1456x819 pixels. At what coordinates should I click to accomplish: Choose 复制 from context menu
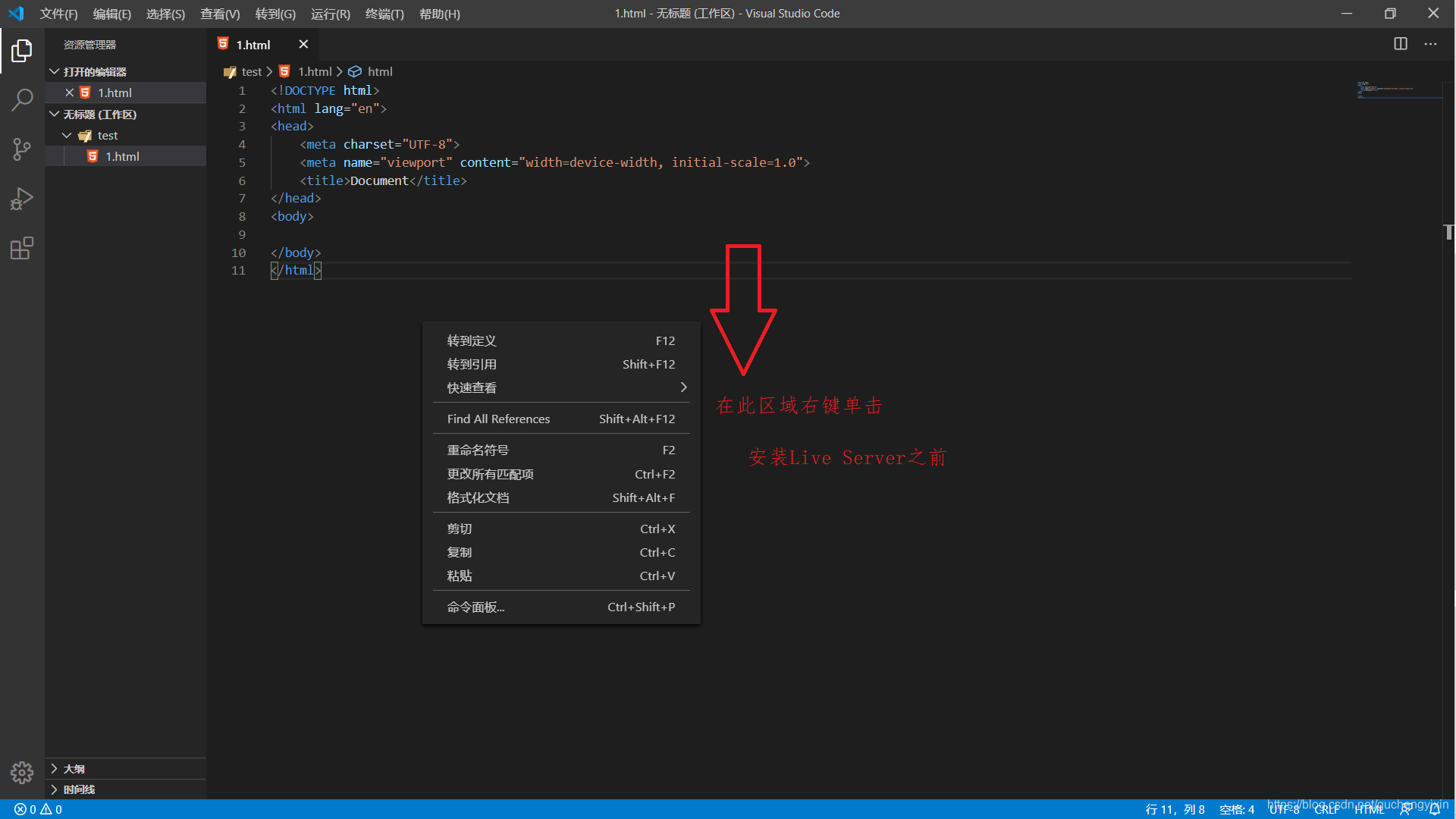[x=561, y=552]
